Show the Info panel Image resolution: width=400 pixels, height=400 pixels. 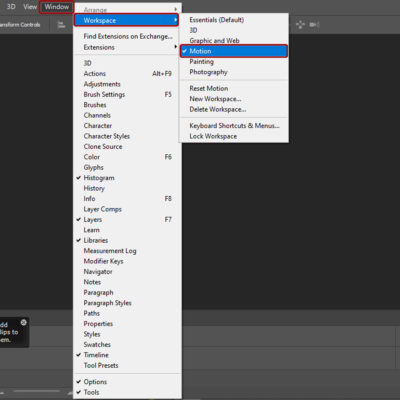[127, 199]
